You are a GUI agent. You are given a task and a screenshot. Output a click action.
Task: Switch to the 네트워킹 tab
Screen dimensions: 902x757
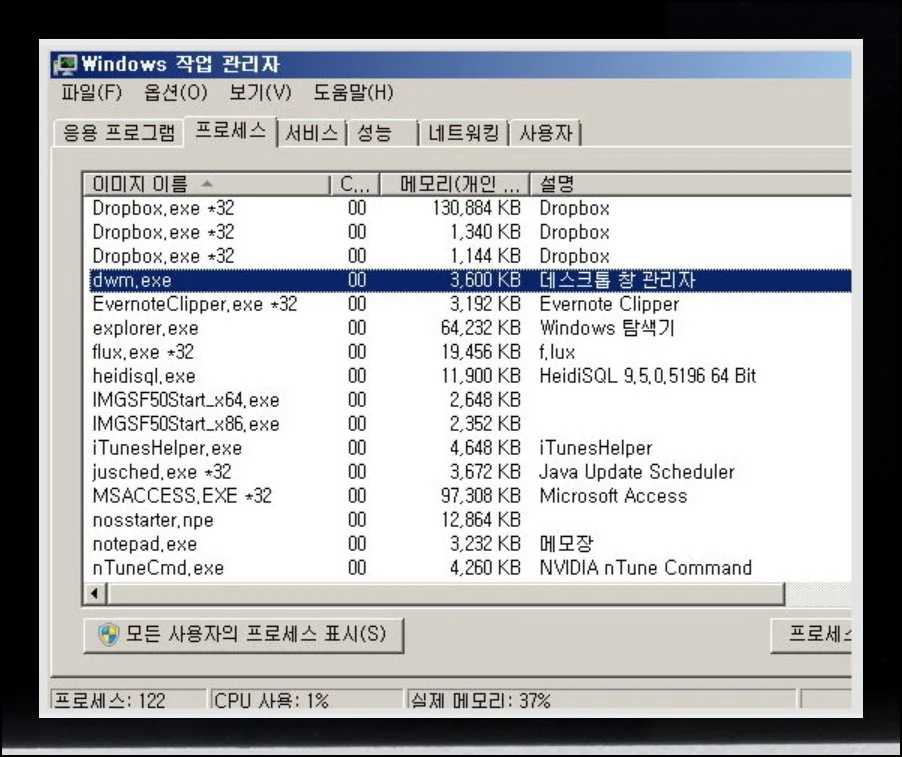tap(464, 133)
